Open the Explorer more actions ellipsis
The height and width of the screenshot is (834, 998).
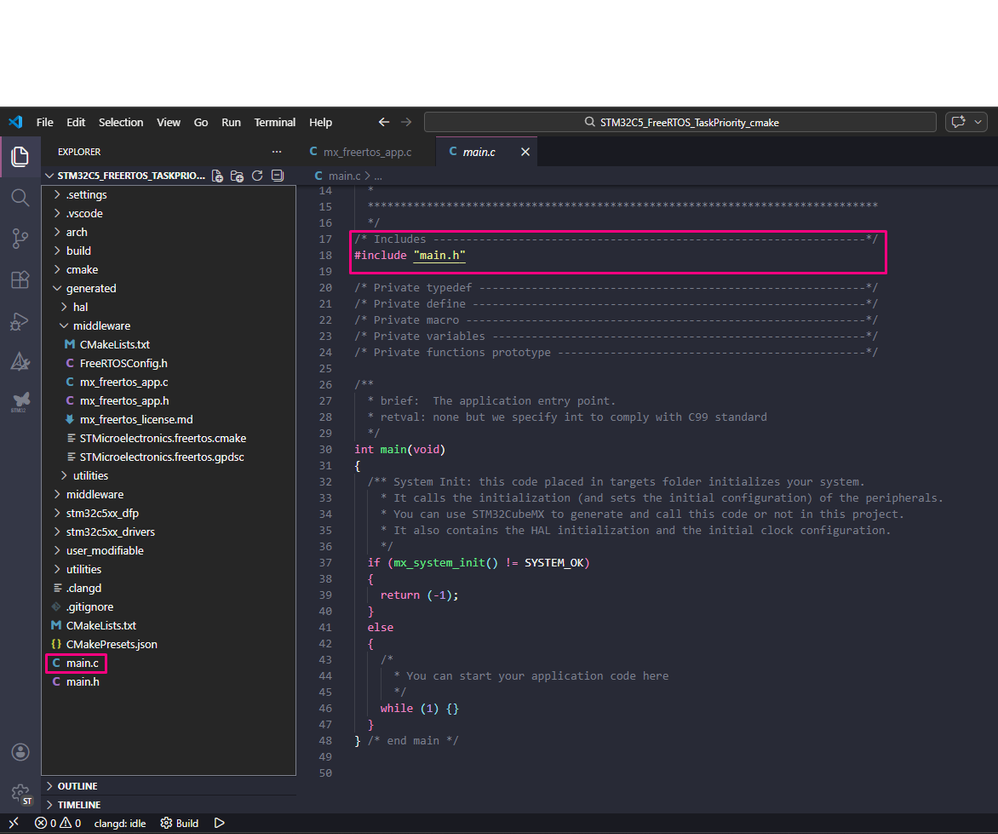pyautogui.click(x=276, y=152)
